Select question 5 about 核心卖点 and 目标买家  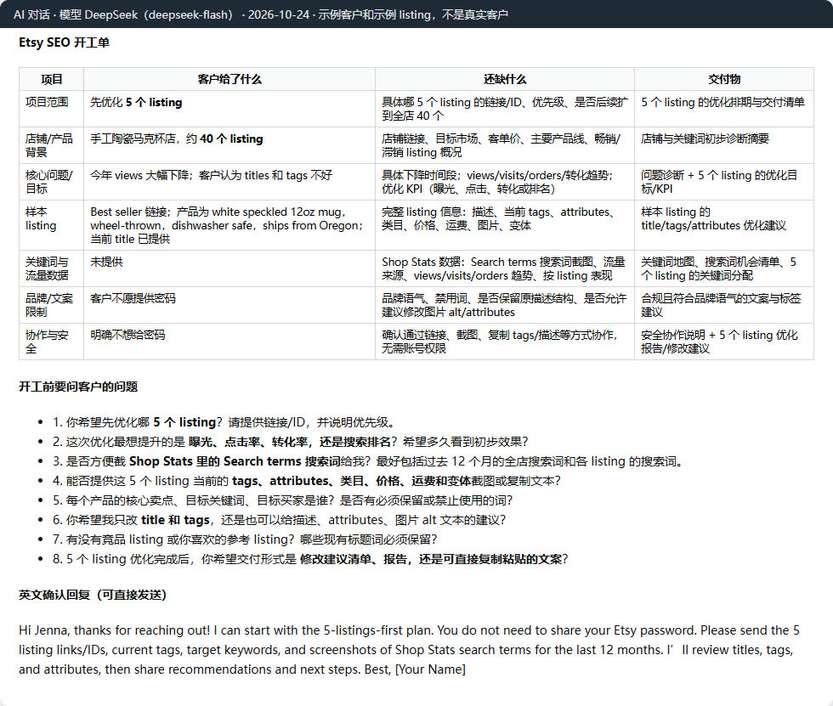pos(283,500)
